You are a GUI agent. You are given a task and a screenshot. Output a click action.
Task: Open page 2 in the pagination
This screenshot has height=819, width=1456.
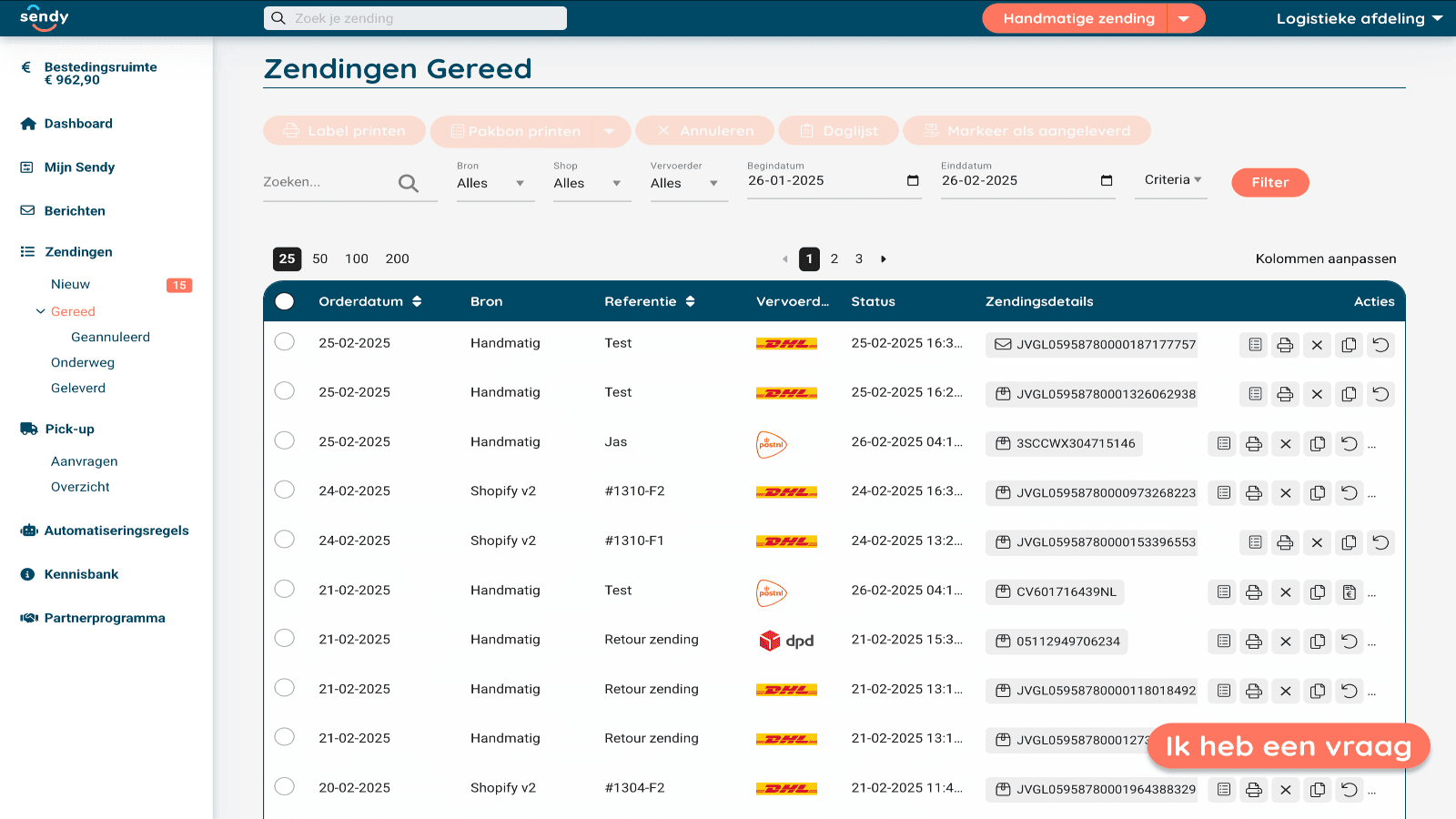(x=834, y=258)
